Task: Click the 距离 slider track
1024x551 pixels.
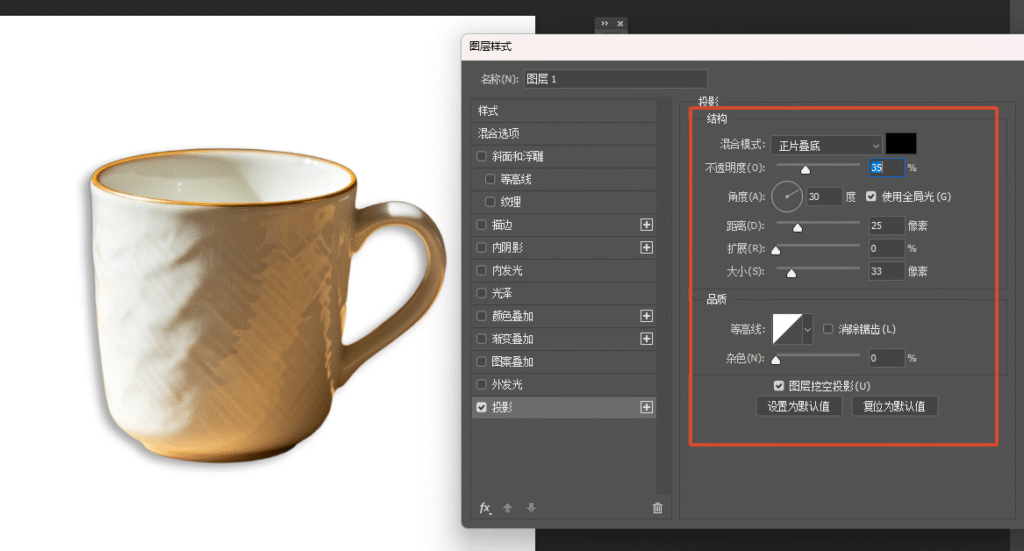Action: [x=818, y=223]
